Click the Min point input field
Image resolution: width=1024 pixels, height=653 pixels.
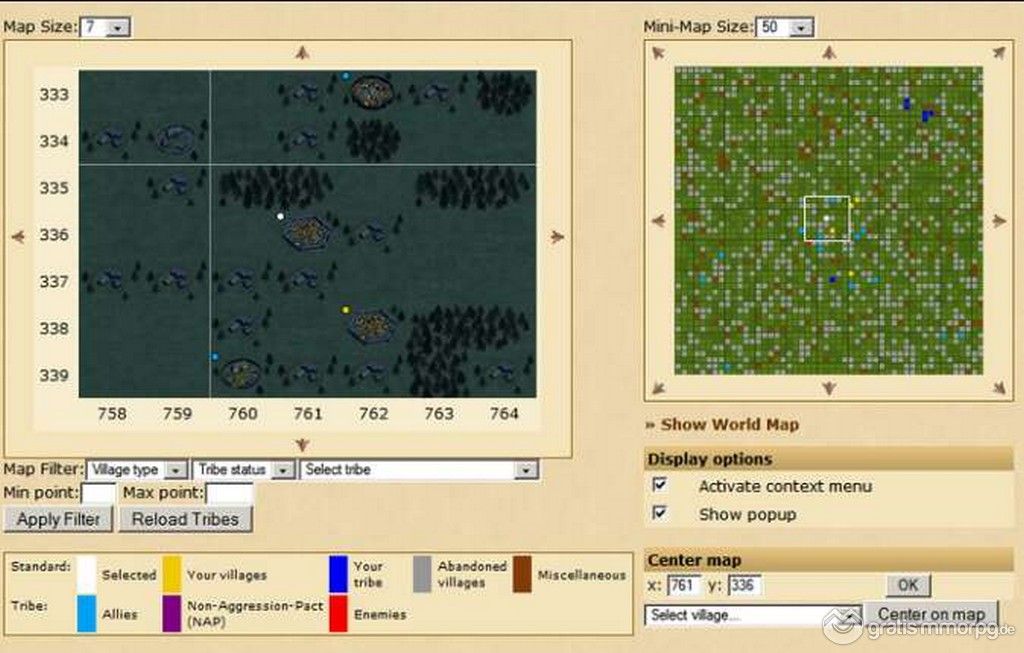click(x=98, y=493)
